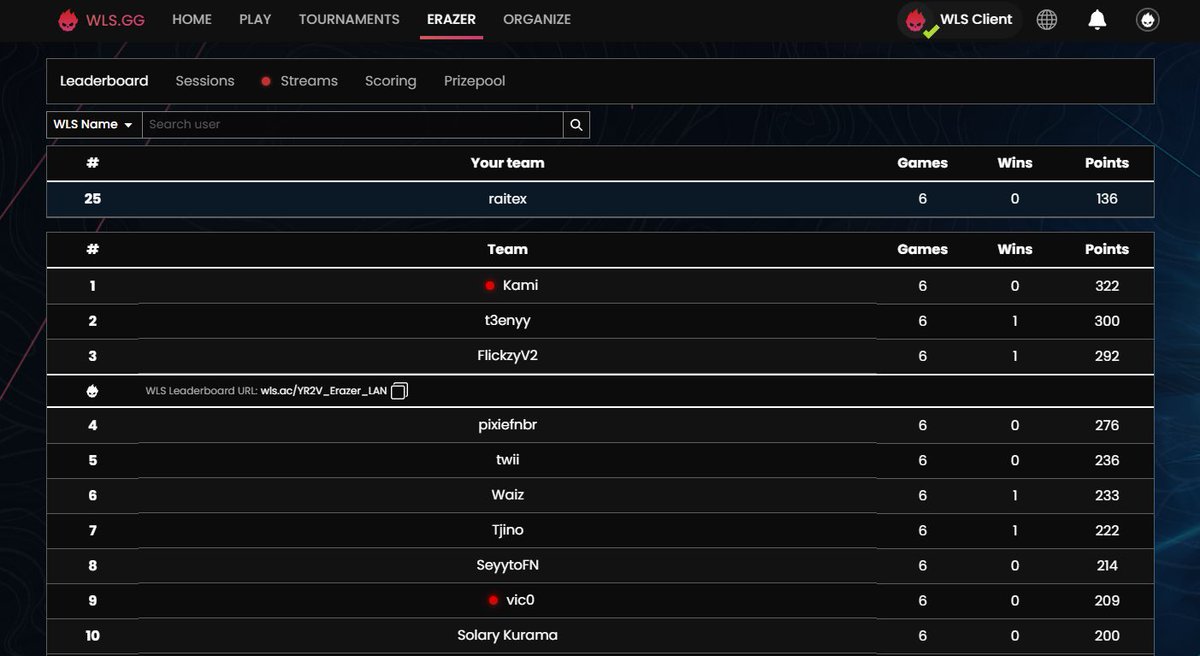This screenshot has height=656, width=1200.
Task: Switch to the Scoring tab
Action: [x=390, y=81]
